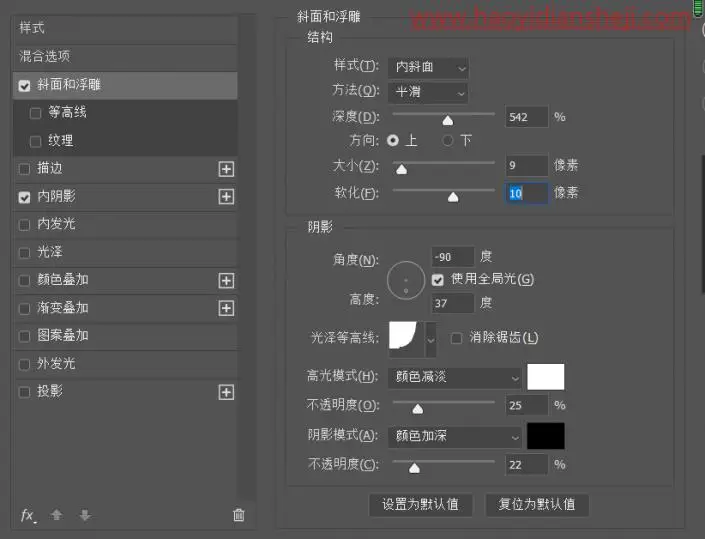The image size is (705, 539).
Task: Select the 斜面和浮雕 entry label
Action: [x=69, y=85]
